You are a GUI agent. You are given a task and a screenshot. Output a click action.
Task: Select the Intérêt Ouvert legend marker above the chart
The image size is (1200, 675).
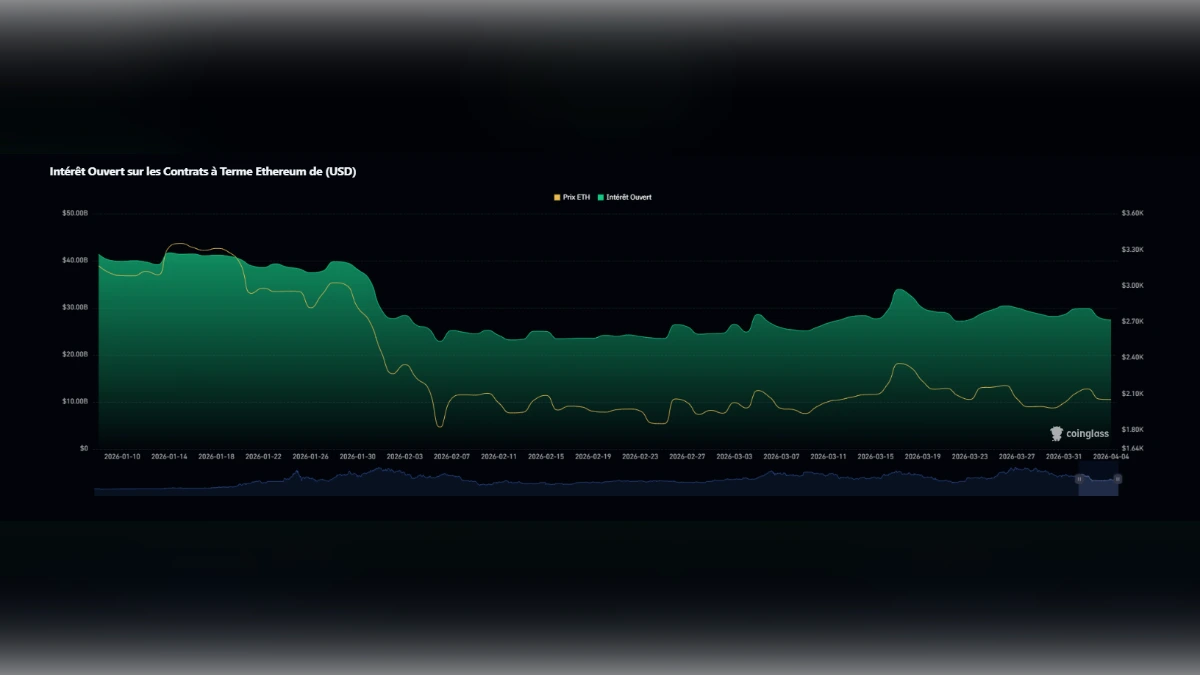pyautogui.click(x=600, y=197)
